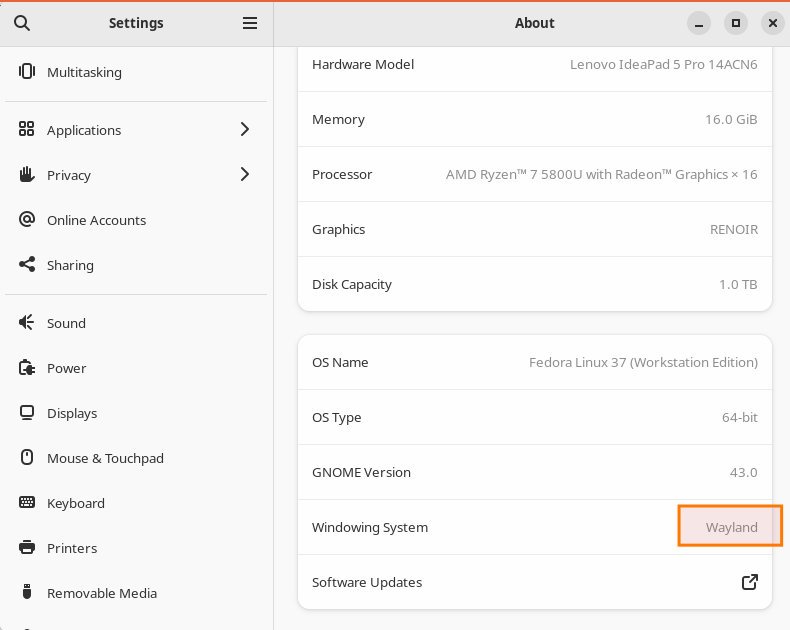Click the Power icon in sidebar
The height and width of the screenshot is (630, 790).
27,368
